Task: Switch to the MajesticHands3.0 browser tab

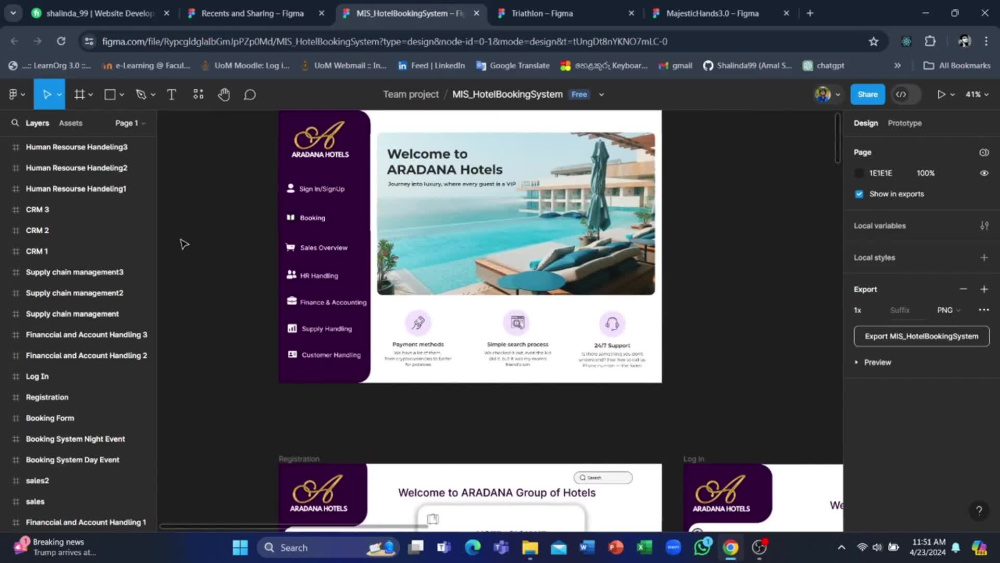Action: (719, 13)
